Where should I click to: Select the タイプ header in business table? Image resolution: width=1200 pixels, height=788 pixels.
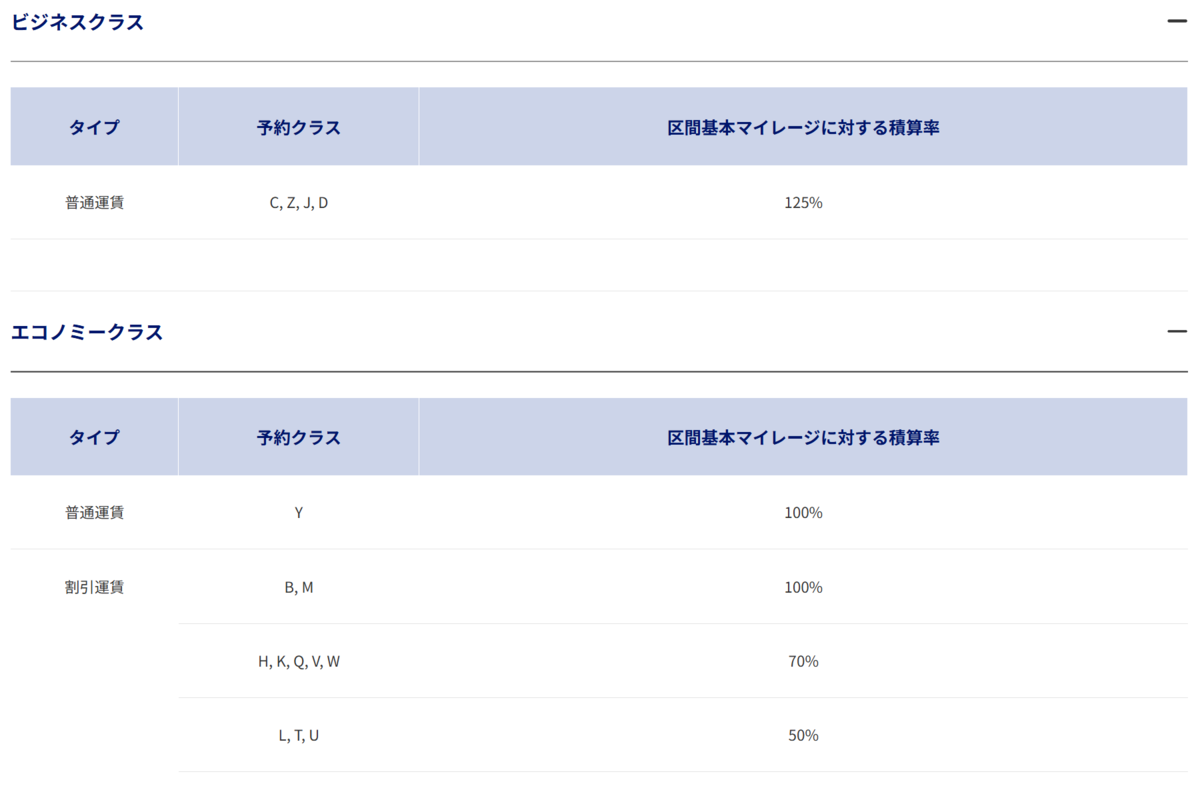tap(94, 127)
